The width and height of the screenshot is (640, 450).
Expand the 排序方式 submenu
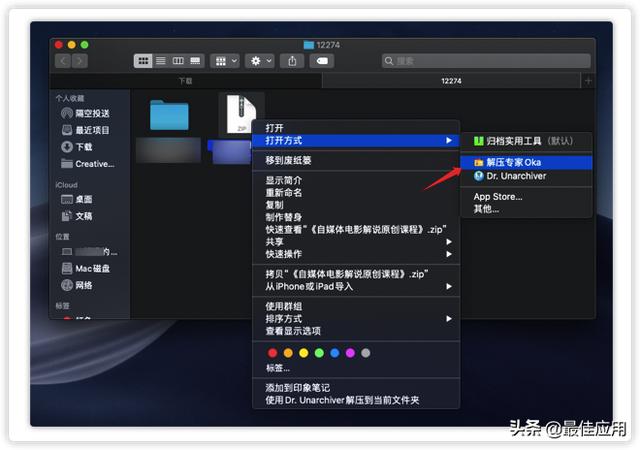[356, 319]
